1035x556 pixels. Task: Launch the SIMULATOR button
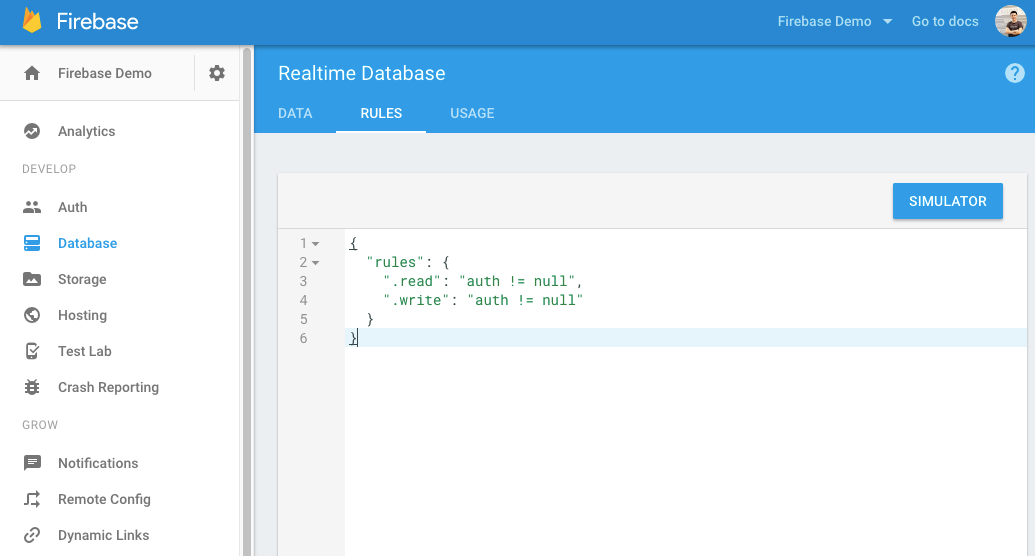[x=947, y=201]
